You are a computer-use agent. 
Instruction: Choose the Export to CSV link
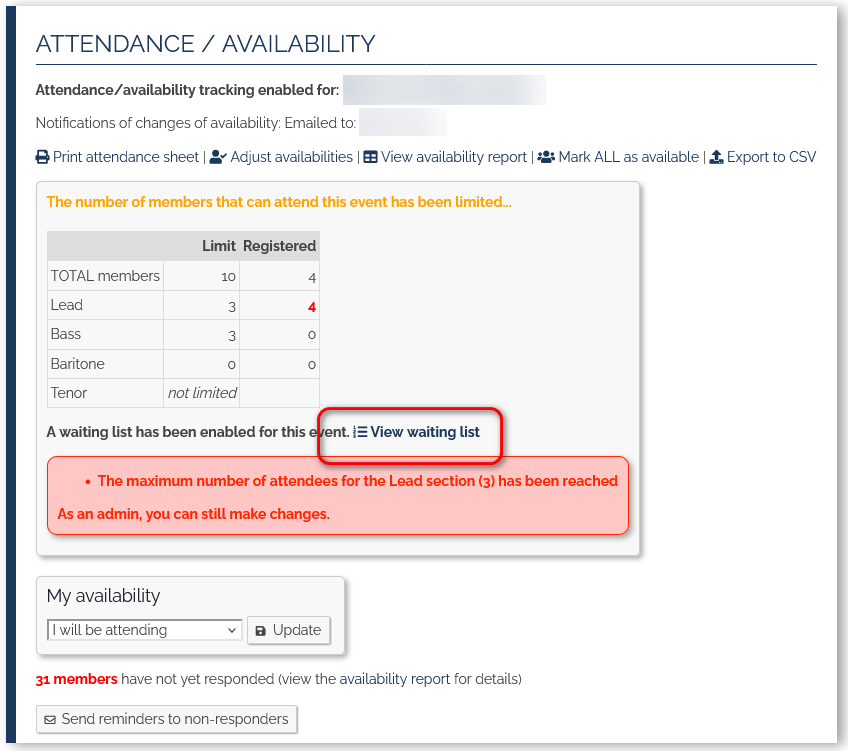771,157
